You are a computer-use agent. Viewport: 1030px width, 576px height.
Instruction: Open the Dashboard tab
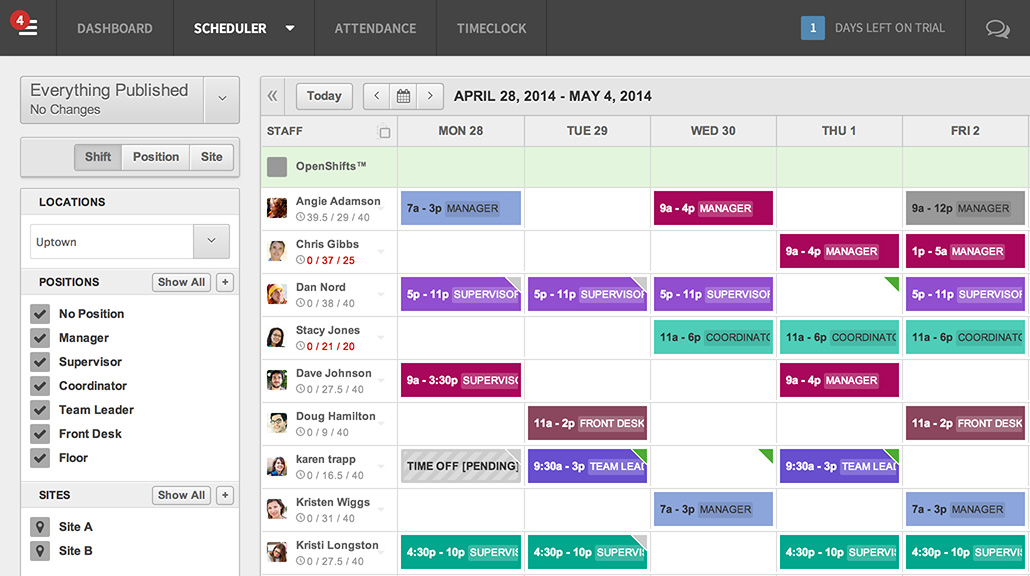[x=115, y=28]
